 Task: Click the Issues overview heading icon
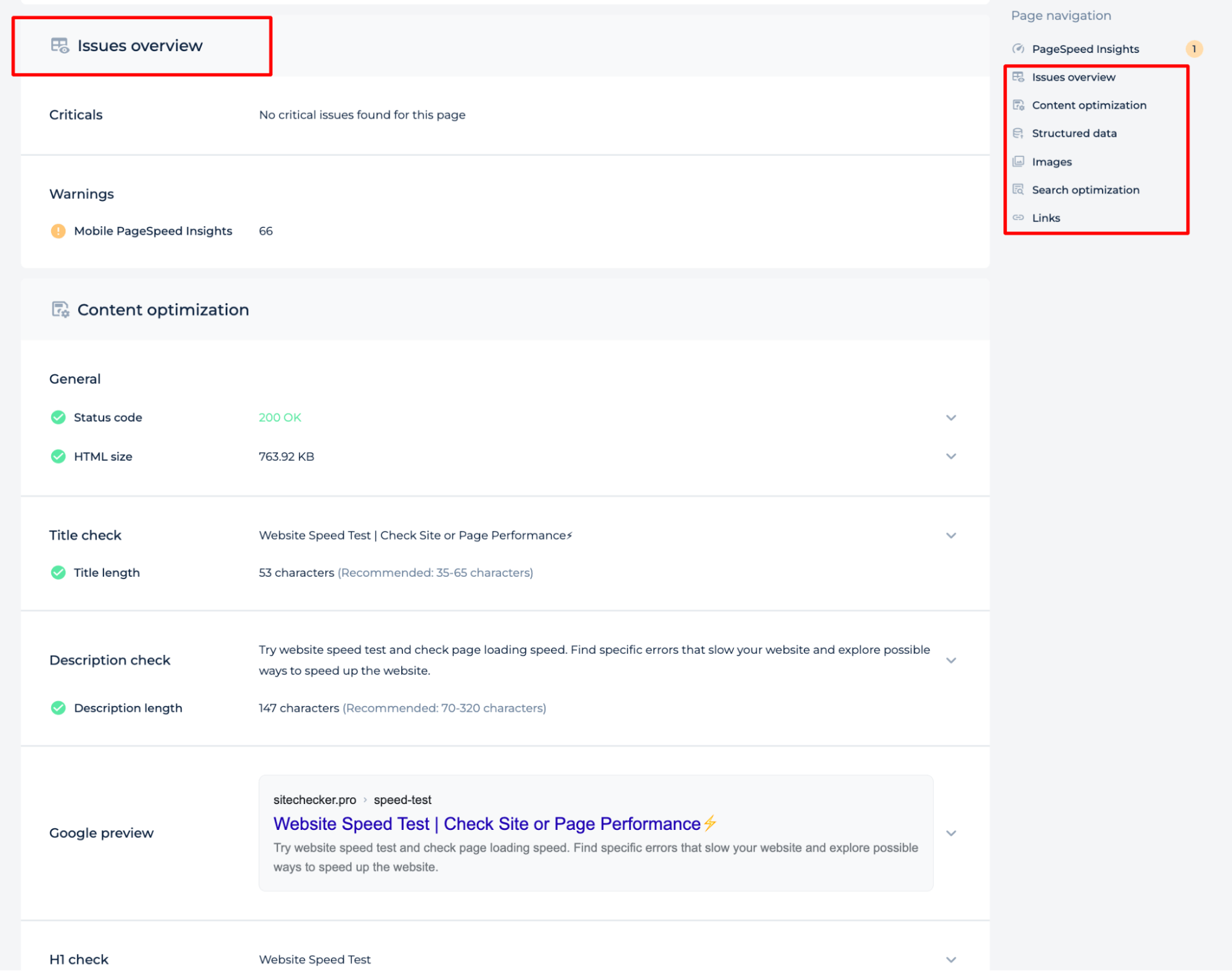[x=60, y=46]
